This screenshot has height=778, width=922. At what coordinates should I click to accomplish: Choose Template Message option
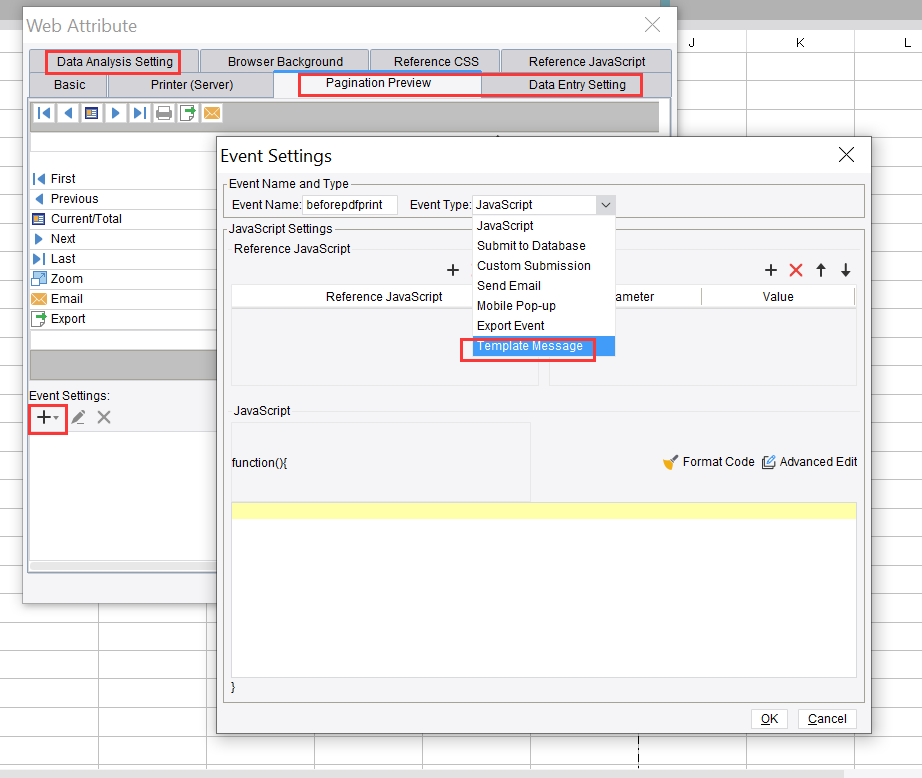544,346
